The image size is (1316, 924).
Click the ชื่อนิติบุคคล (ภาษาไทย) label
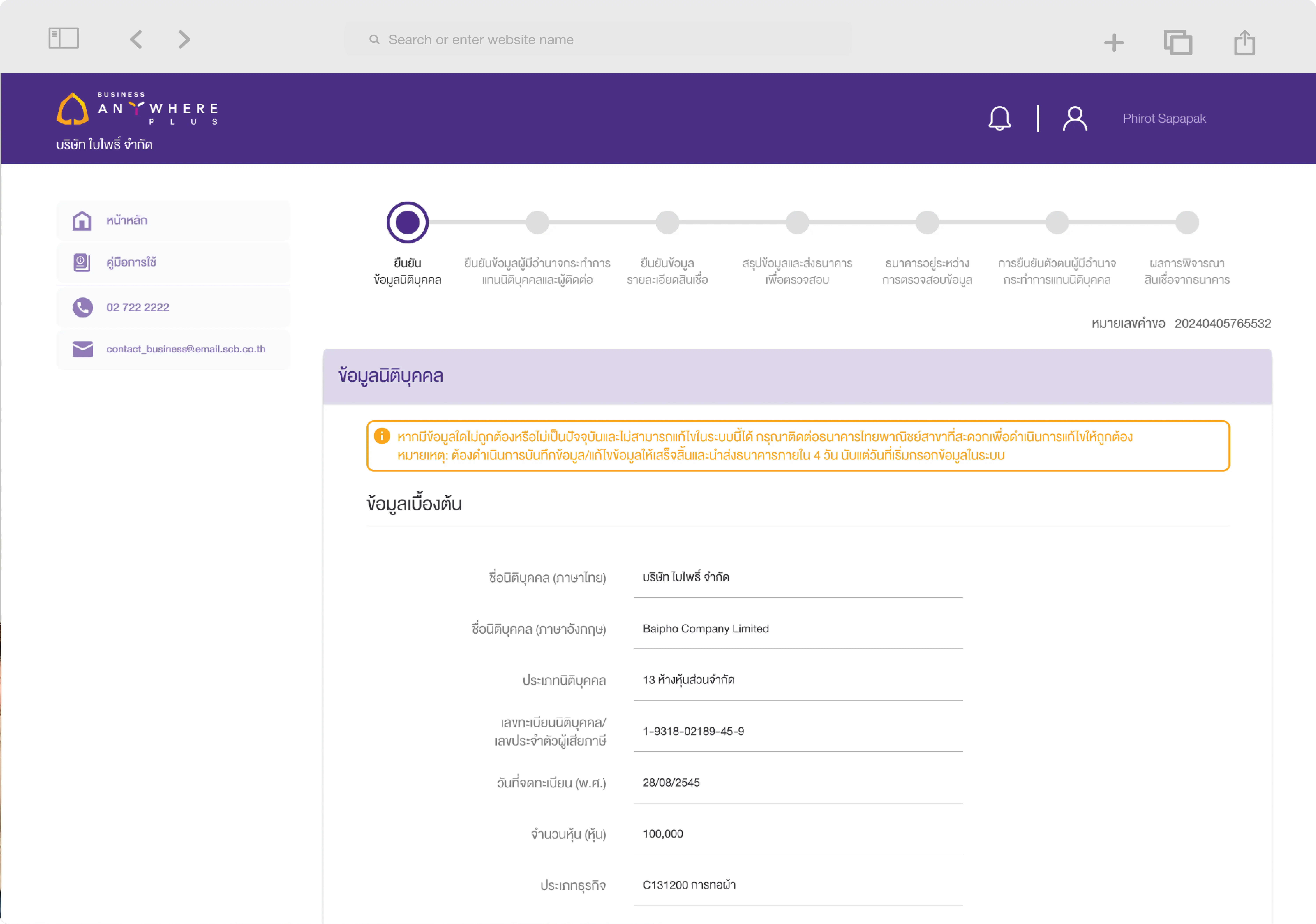tap(547, 578)
